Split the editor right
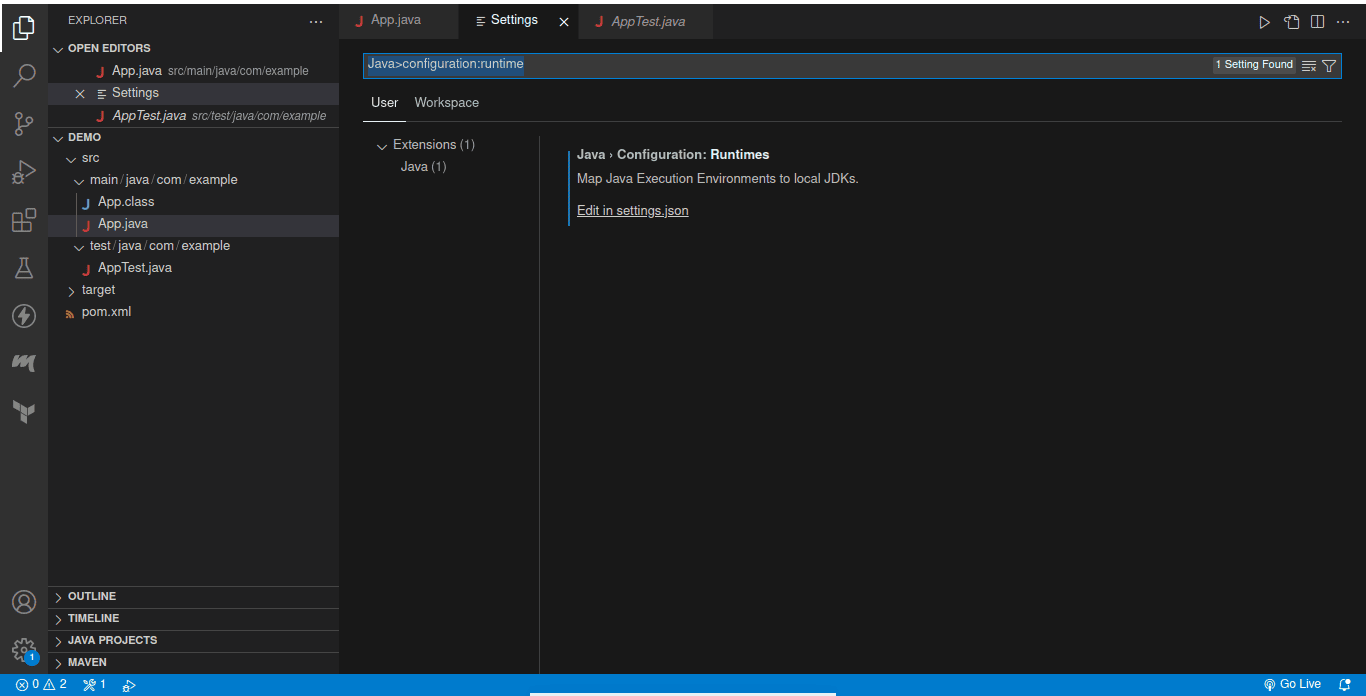 [1318, 21]
